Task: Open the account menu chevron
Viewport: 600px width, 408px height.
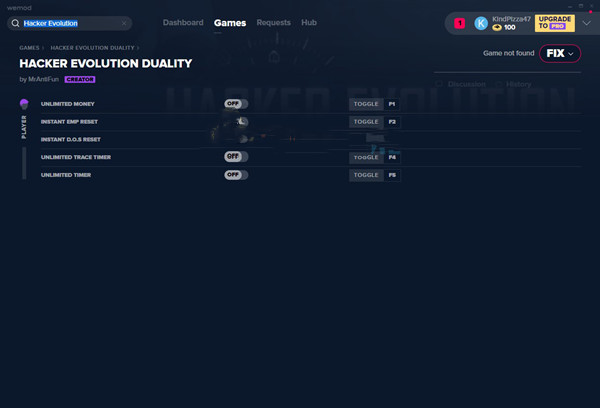Action: pos(584,23)
